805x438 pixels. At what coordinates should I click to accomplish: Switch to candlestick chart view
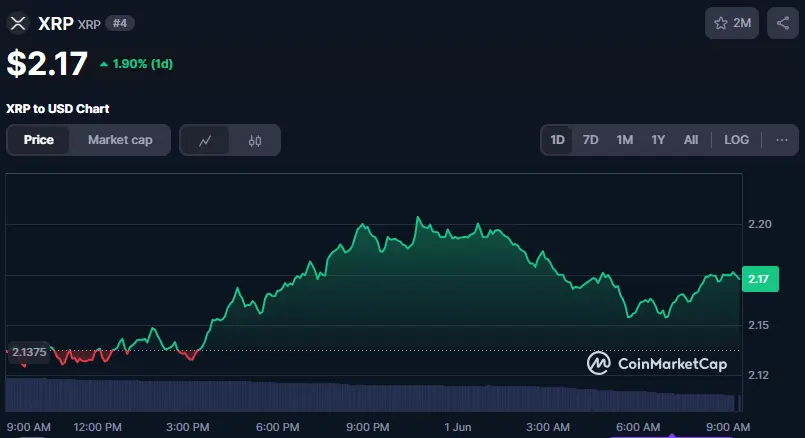[255, 141]
